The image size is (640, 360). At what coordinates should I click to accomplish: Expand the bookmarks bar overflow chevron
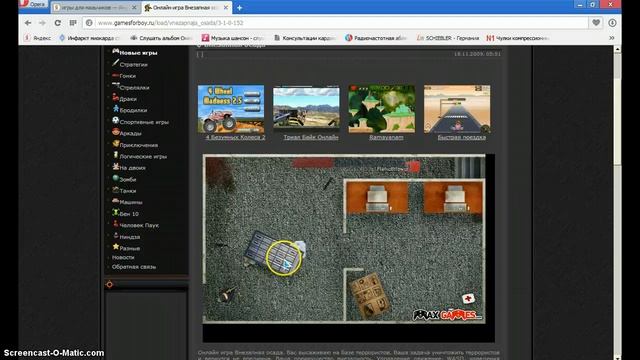[x=611, y=38]
